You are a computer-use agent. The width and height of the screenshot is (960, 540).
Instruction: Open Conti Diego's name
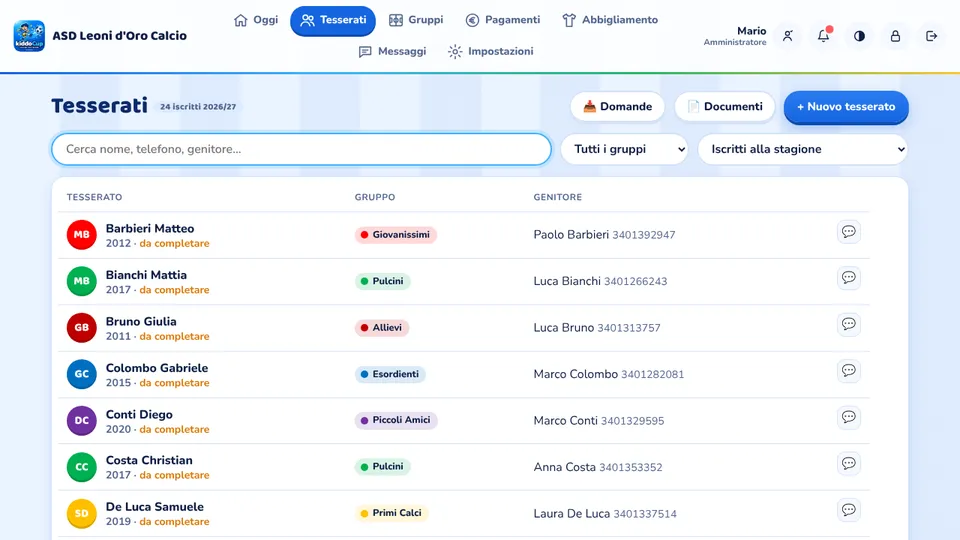tap(139, 414)
